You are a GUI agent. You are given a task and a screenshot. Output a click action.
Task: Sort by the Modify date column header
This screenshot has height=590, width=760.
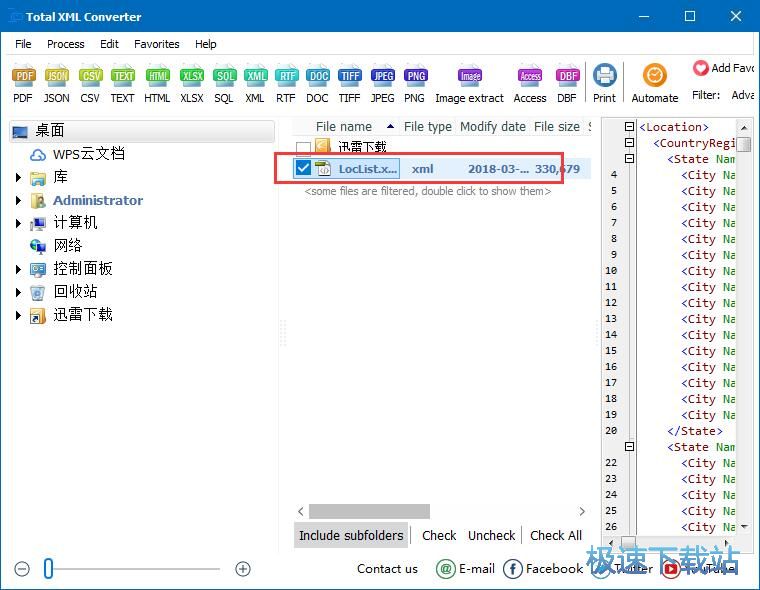point(493,127)
